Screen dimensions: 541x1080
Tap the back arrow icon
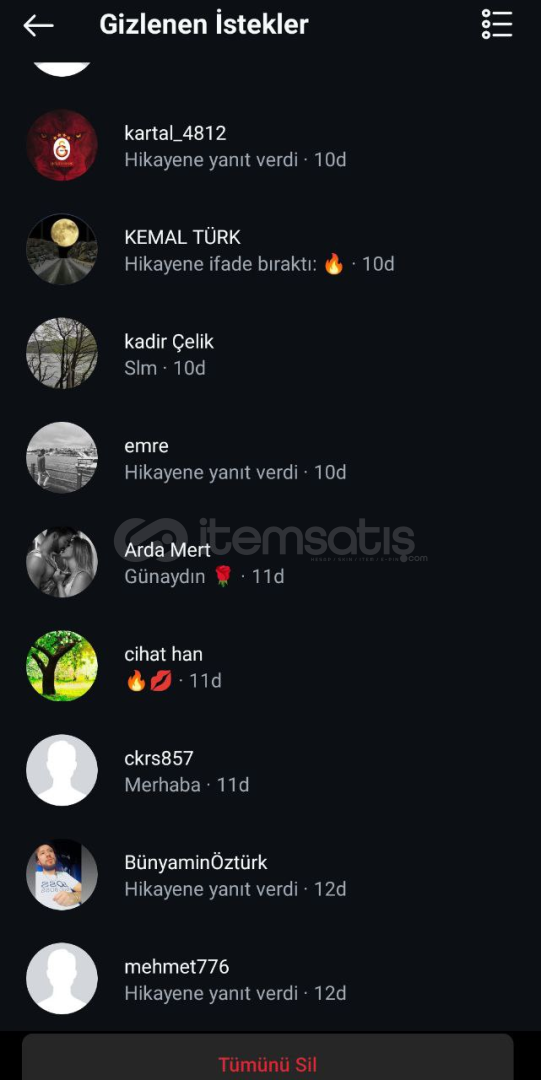38,25
